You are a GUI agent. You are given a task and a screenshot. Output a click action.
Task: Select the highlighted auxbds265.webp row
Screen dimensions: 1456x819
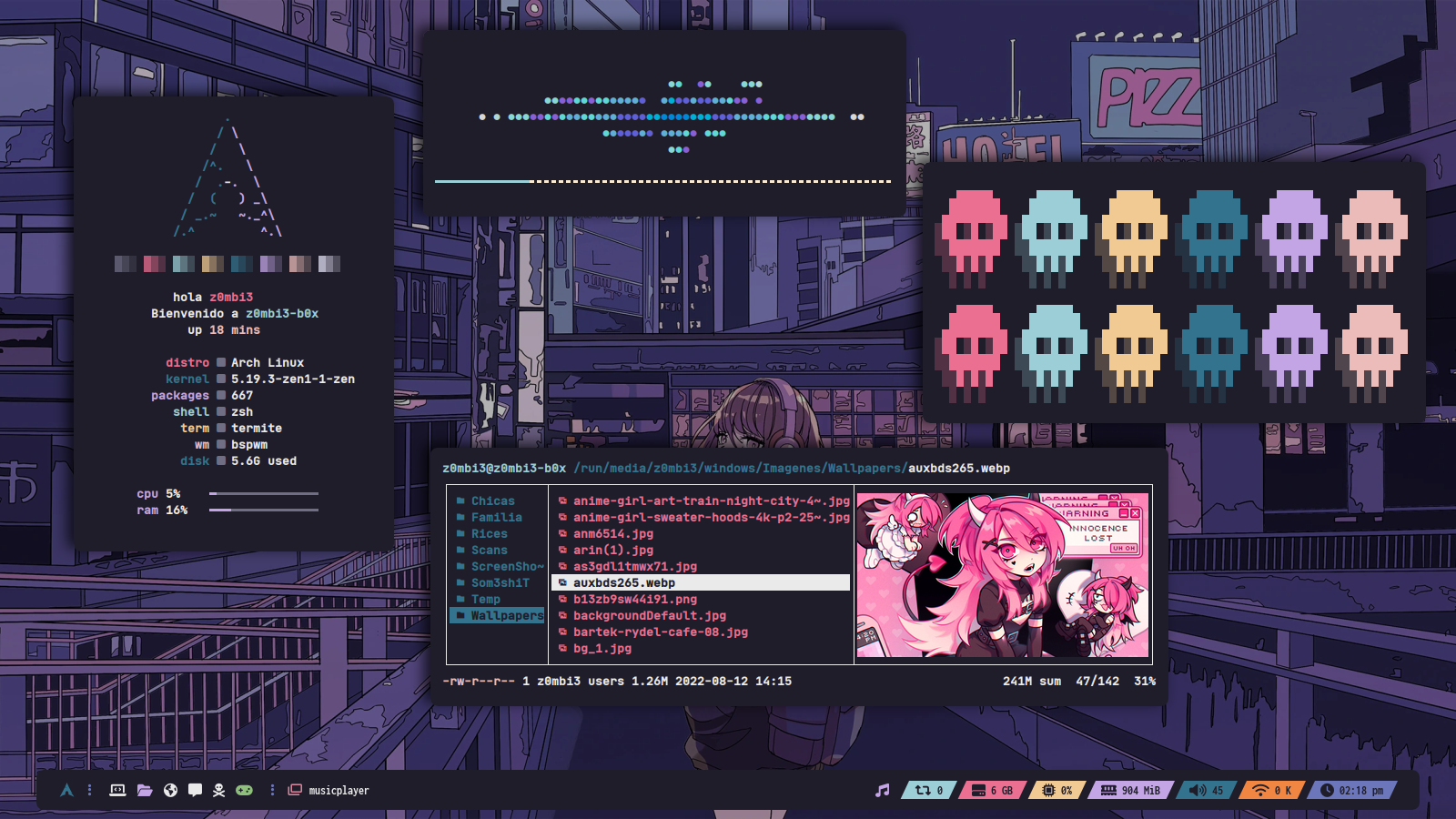pyautogui.click(x=701, y=582)
